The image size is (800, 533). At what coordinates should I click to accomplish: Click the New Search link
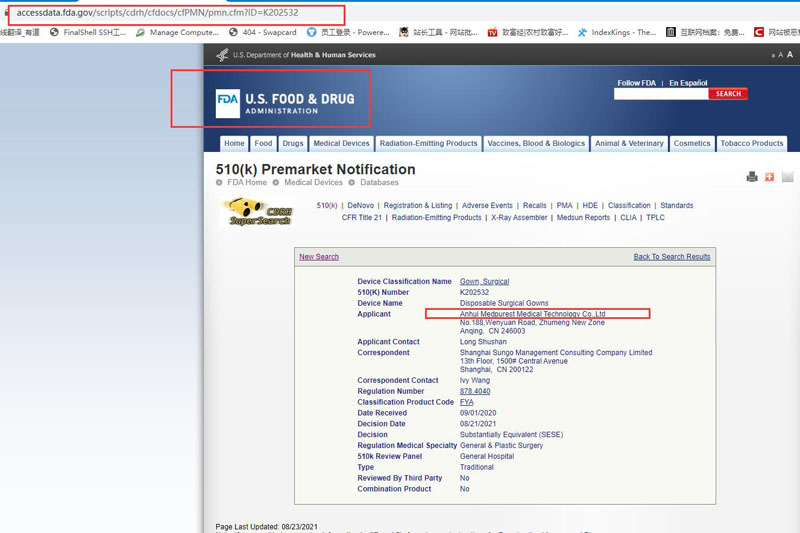pyautogui.click(x=319, y=257)
